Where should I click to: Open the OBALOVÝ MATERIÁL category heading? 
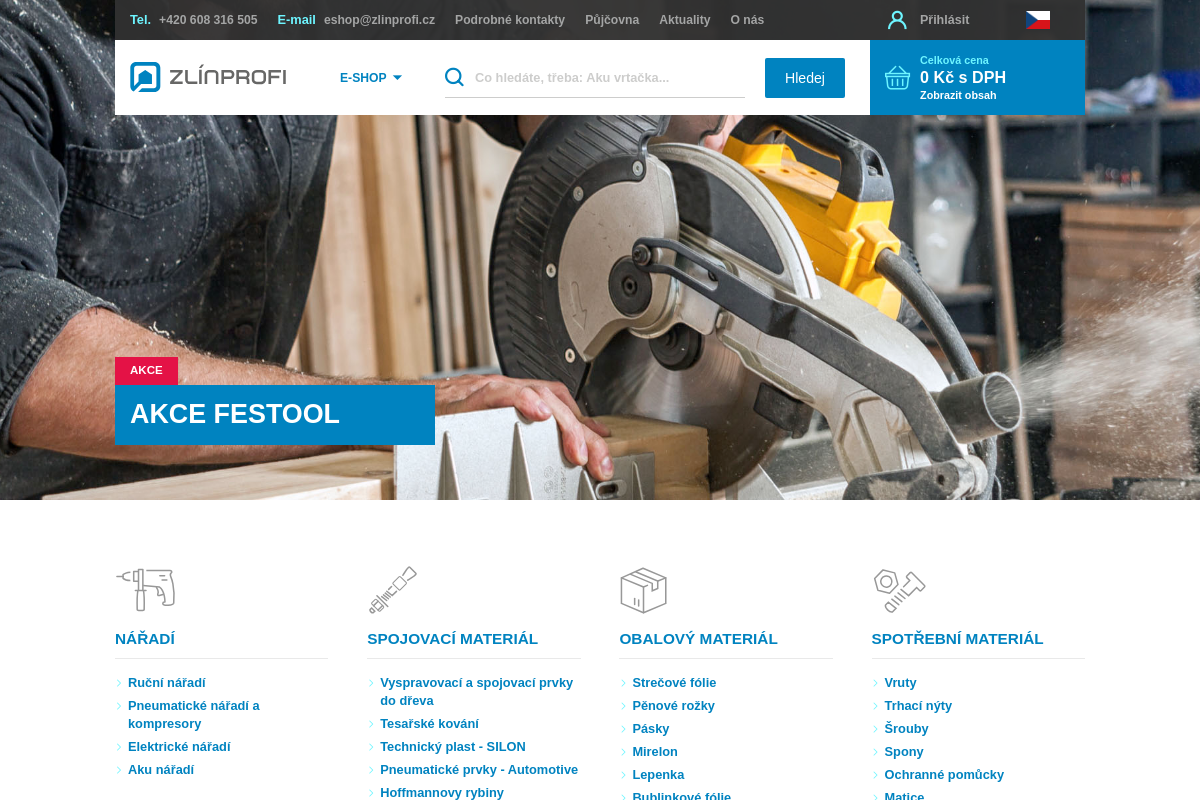[698, 639]
